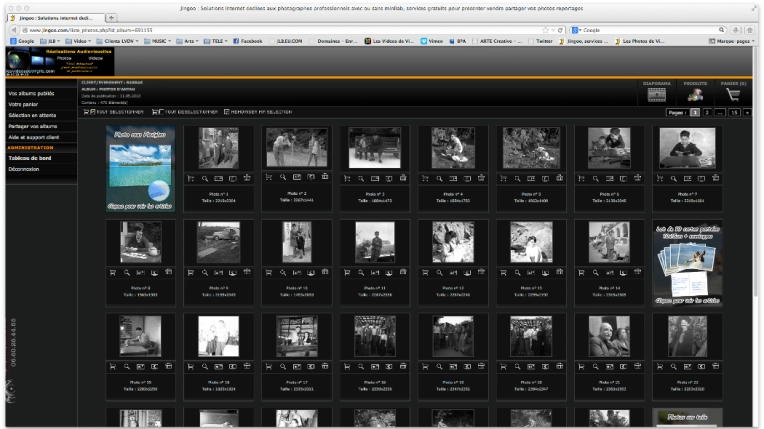Open Votre panier menu item

pyautogui.click(x=23, y=104)
